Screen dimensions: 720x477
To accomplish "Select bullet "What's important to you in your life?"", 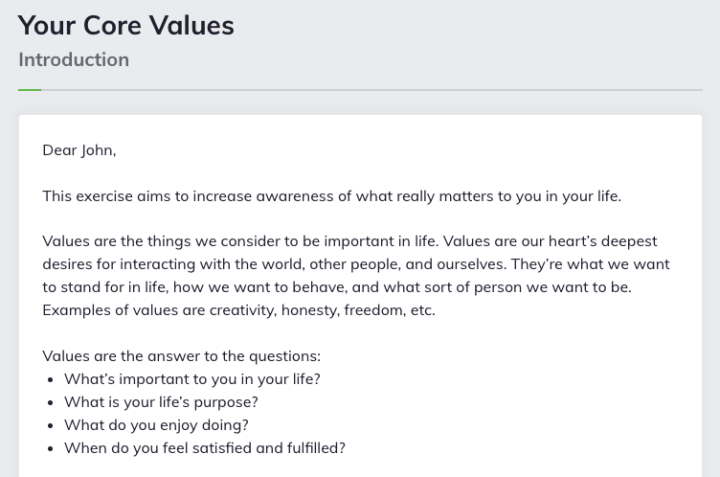I will pyautogui.click(x=192, y=379).
